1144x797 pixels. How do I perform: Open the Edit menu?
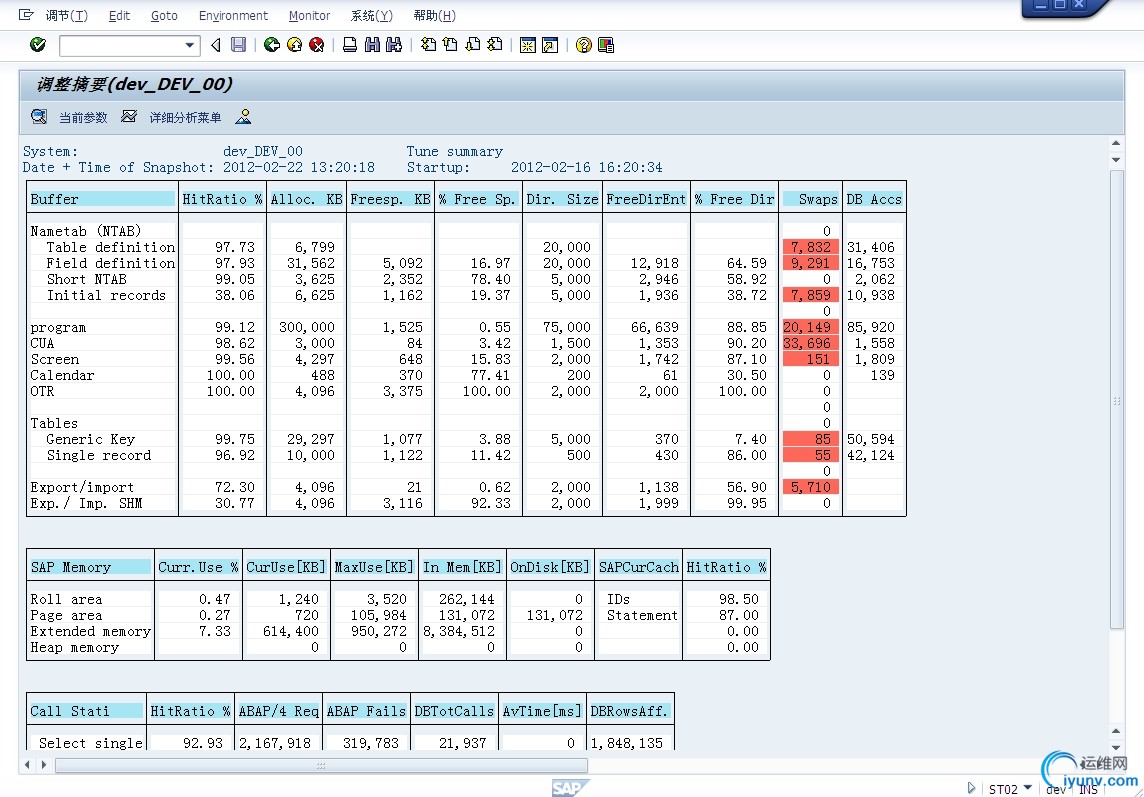click(119, 15)
